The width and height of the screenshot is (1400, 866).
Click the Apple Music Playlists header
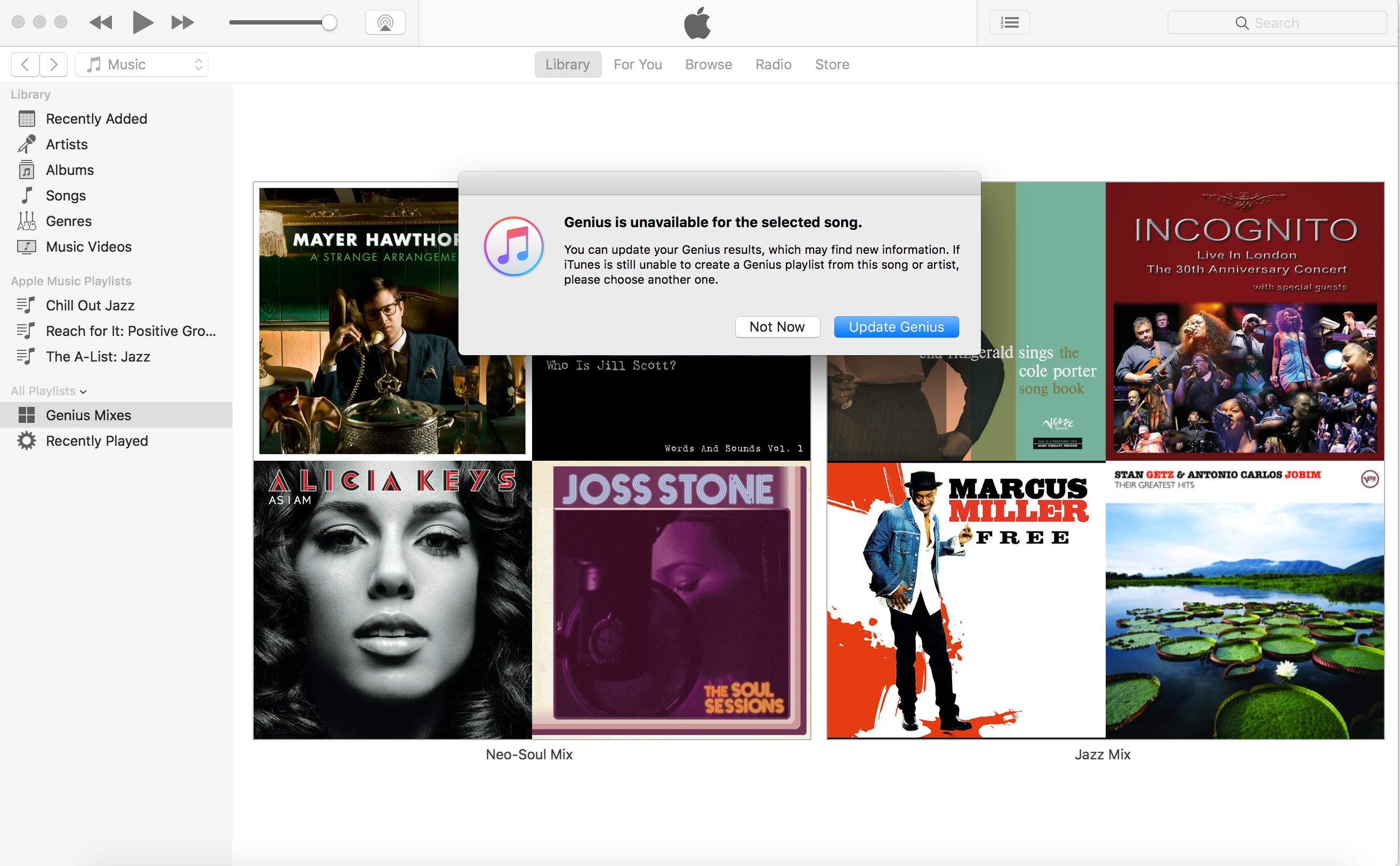tap(71, 280)
